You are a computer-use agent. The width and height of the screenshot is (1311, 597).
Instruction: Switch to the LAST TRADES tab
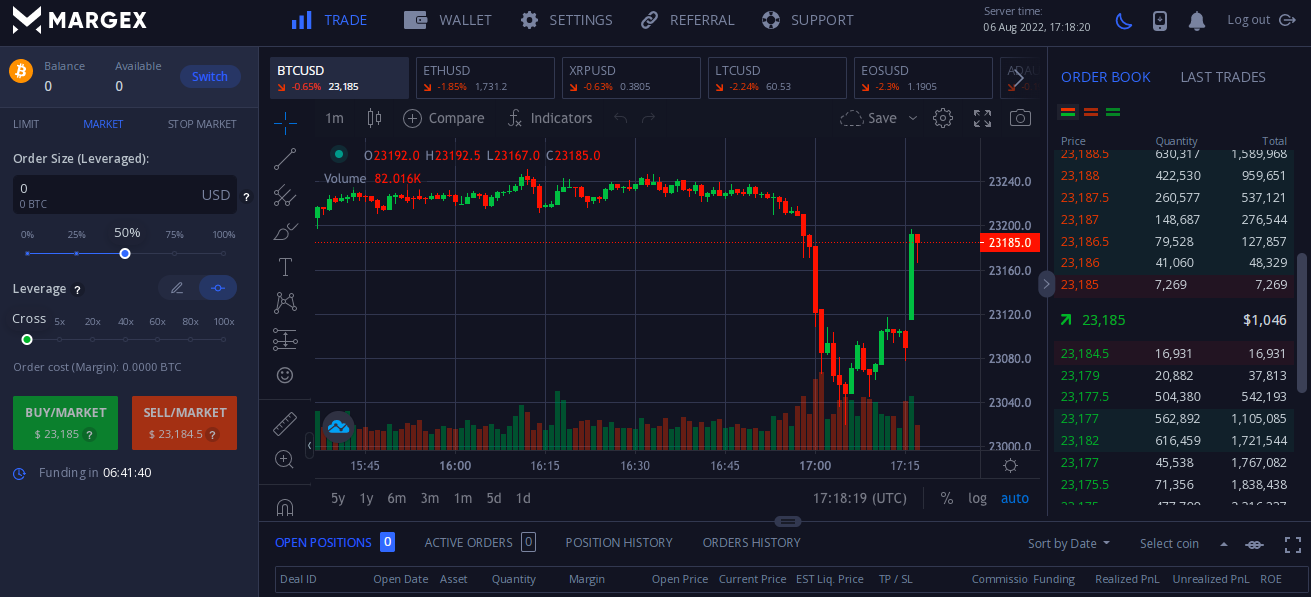point(1222,77)
